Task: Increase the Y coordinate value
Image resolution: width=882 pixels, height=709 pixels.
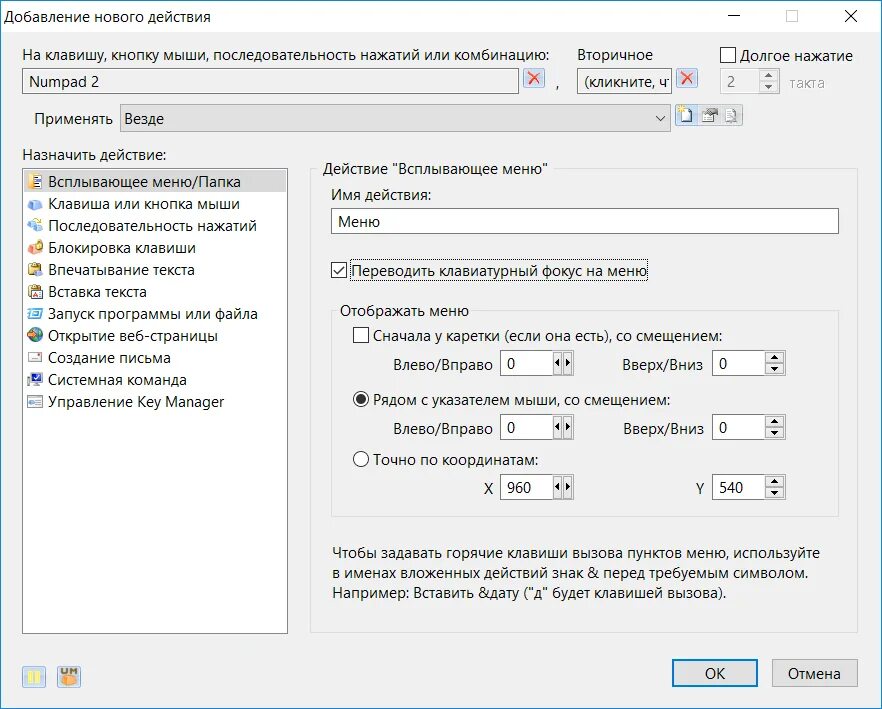Action: (x=775, y=481)
